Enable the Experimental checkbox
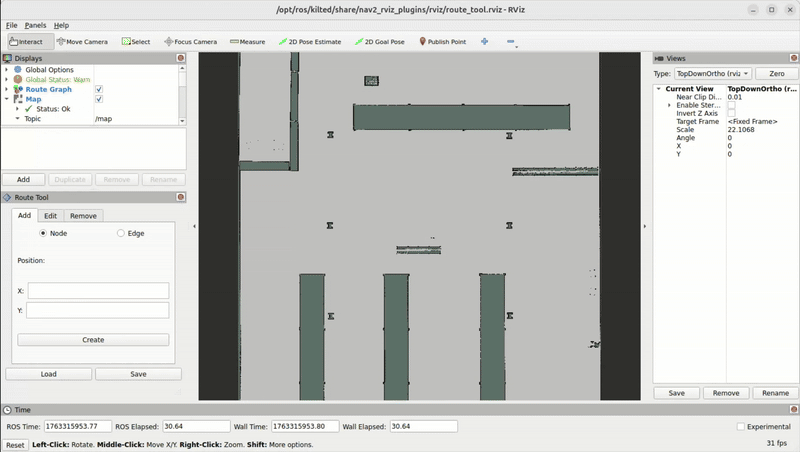This screenshot has height=452, width=800. click(x=740, y=426)
